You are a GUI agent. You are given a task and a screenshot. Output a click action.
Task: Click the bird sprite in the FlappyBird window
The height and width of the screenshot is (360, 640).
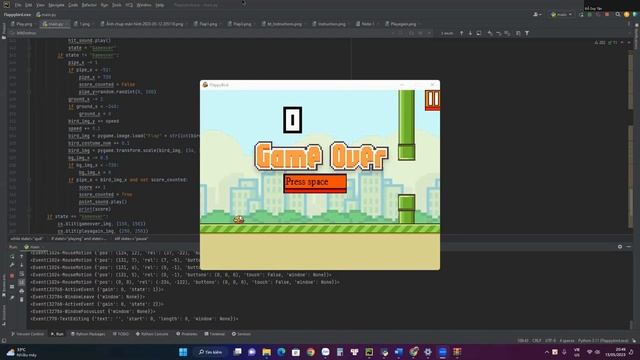[238, 220]
